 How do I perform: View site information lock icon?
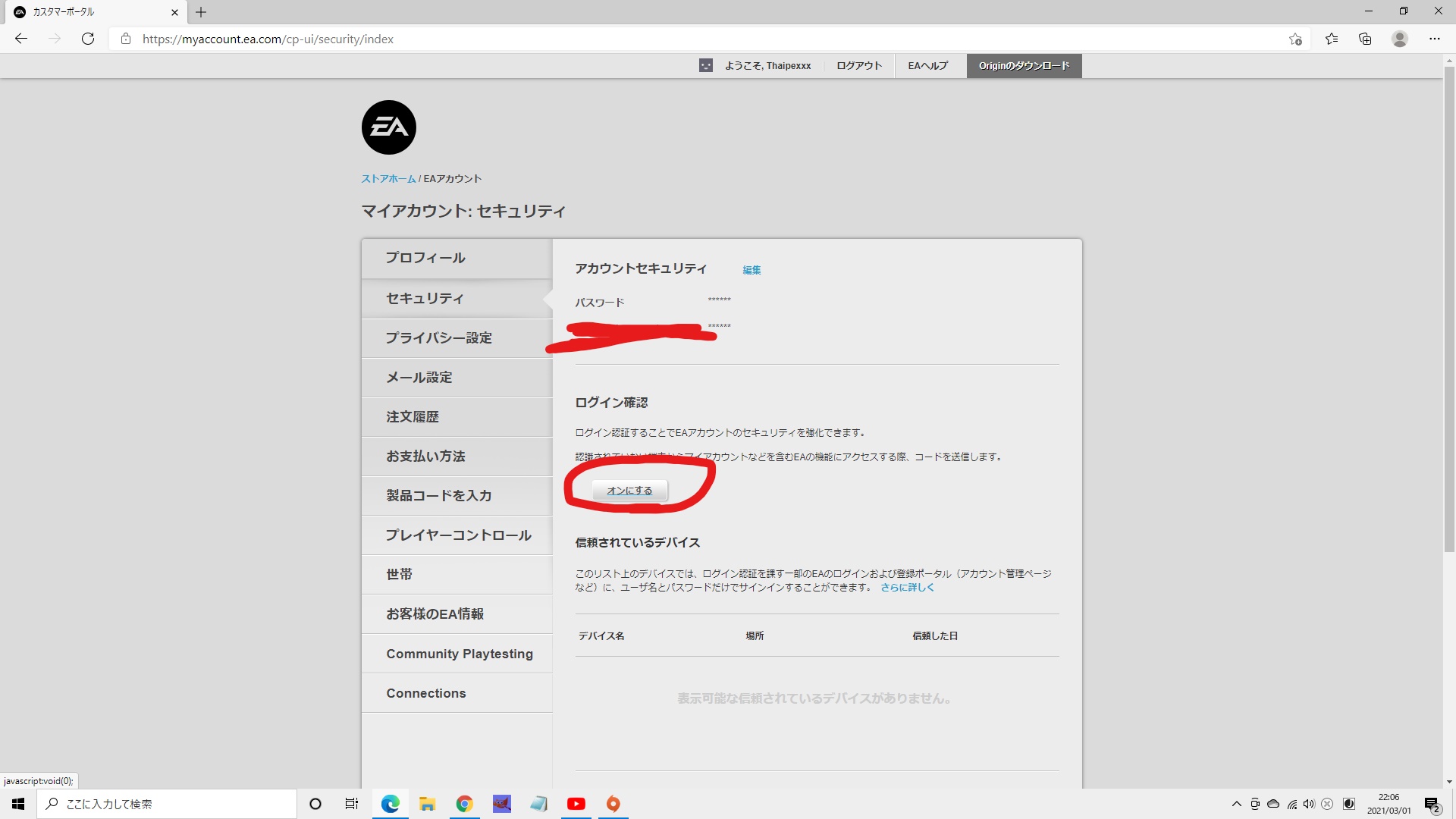[126, 39]
